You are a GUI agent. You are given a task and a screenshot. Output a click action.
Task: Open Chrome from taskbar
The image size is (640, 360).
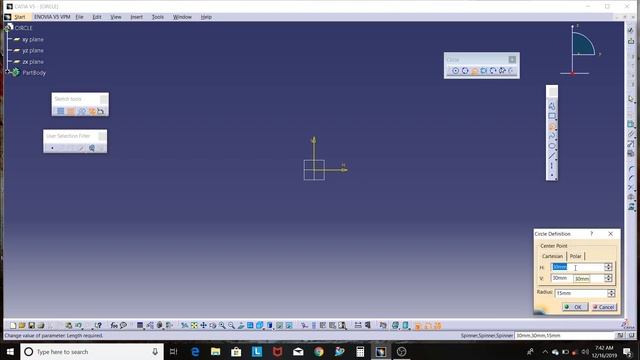[319, 351]
